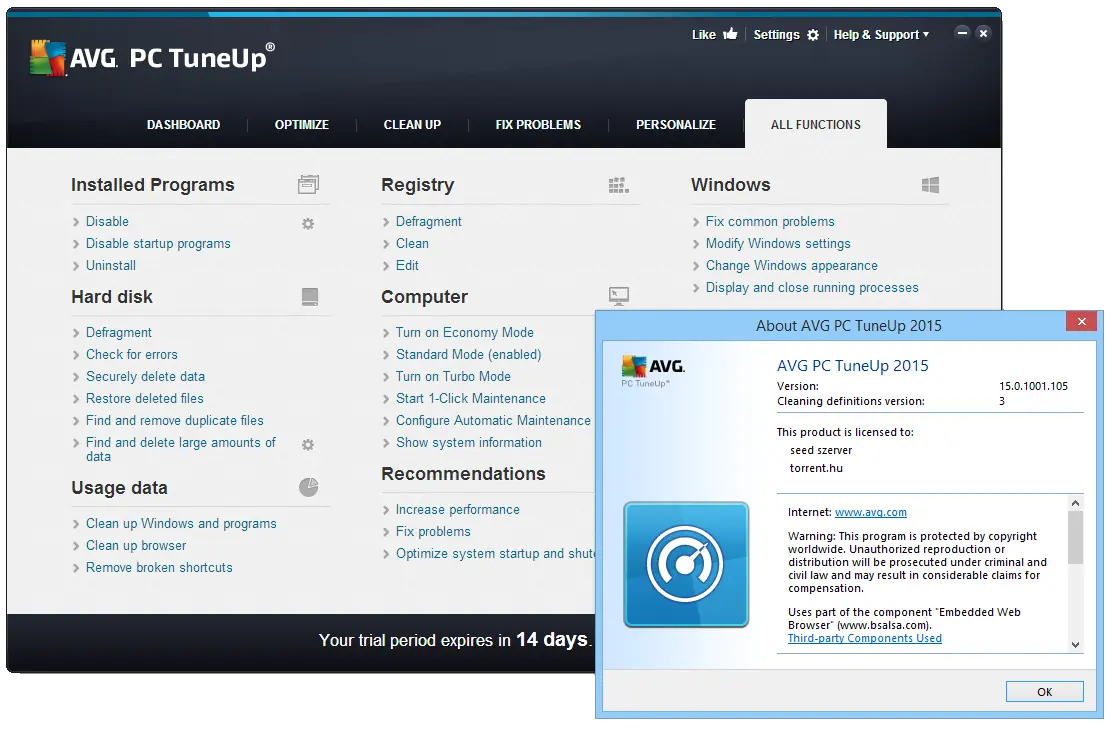Screen dimensions: 1111x729
Task: Click the Hard disk section icon
Action: [310, 297]
